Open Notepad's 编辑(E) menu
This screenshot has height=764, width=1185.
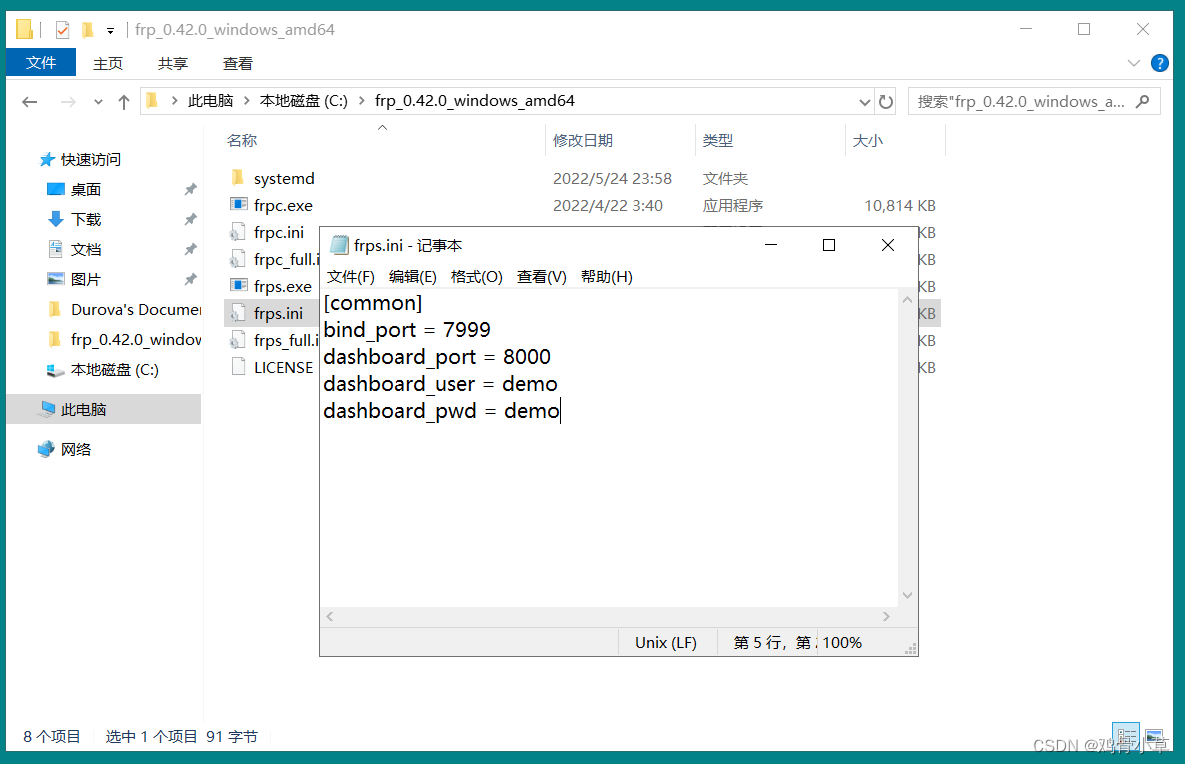413,277
